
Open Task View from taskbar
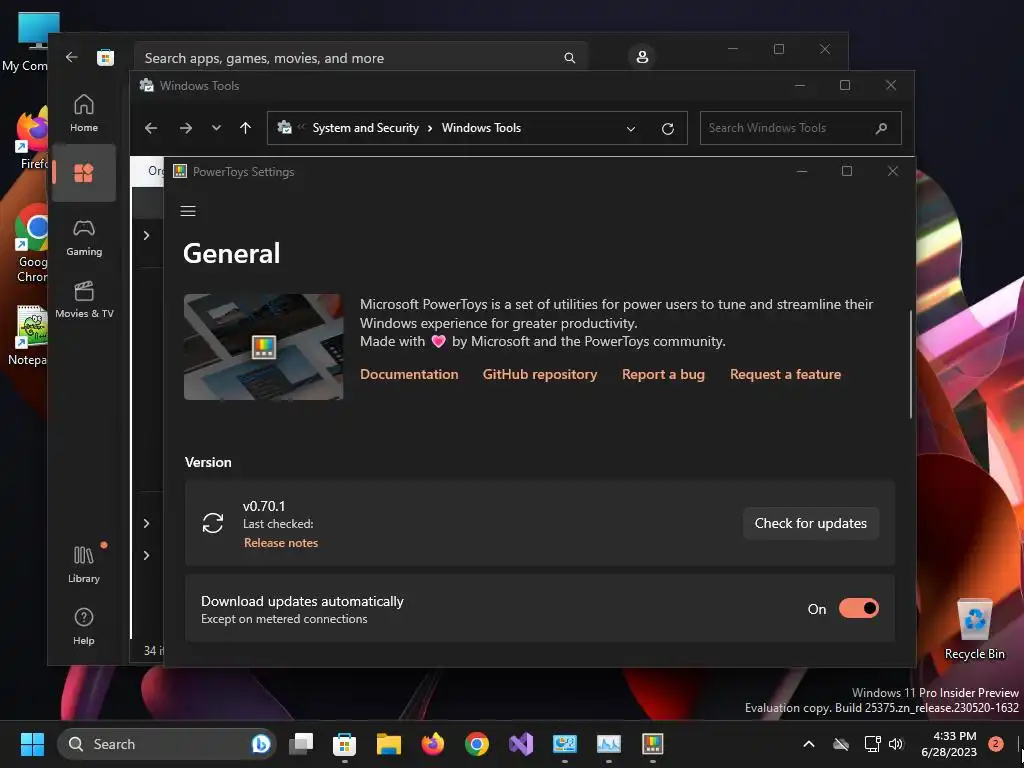tap(301, 744)
